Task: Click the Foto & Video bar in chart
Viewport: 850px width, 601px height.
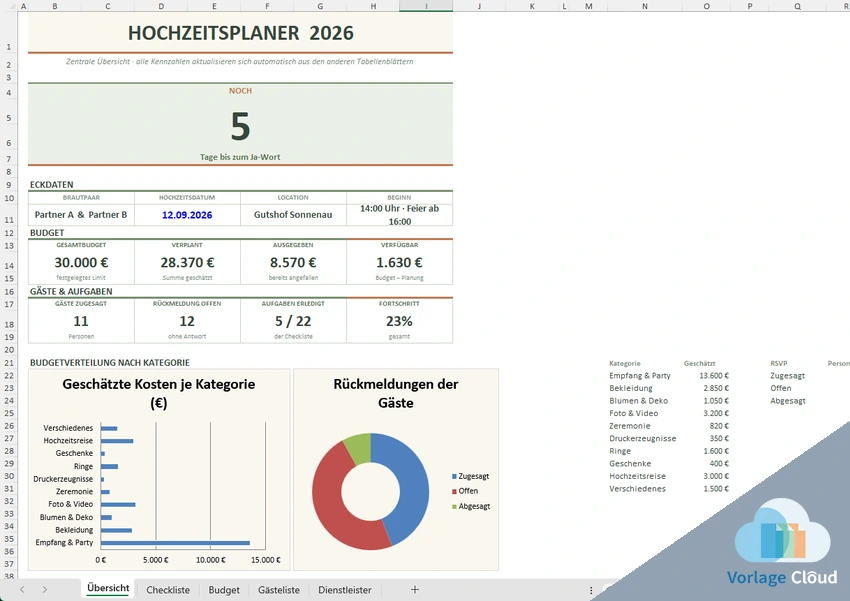Action: point(118,505)
